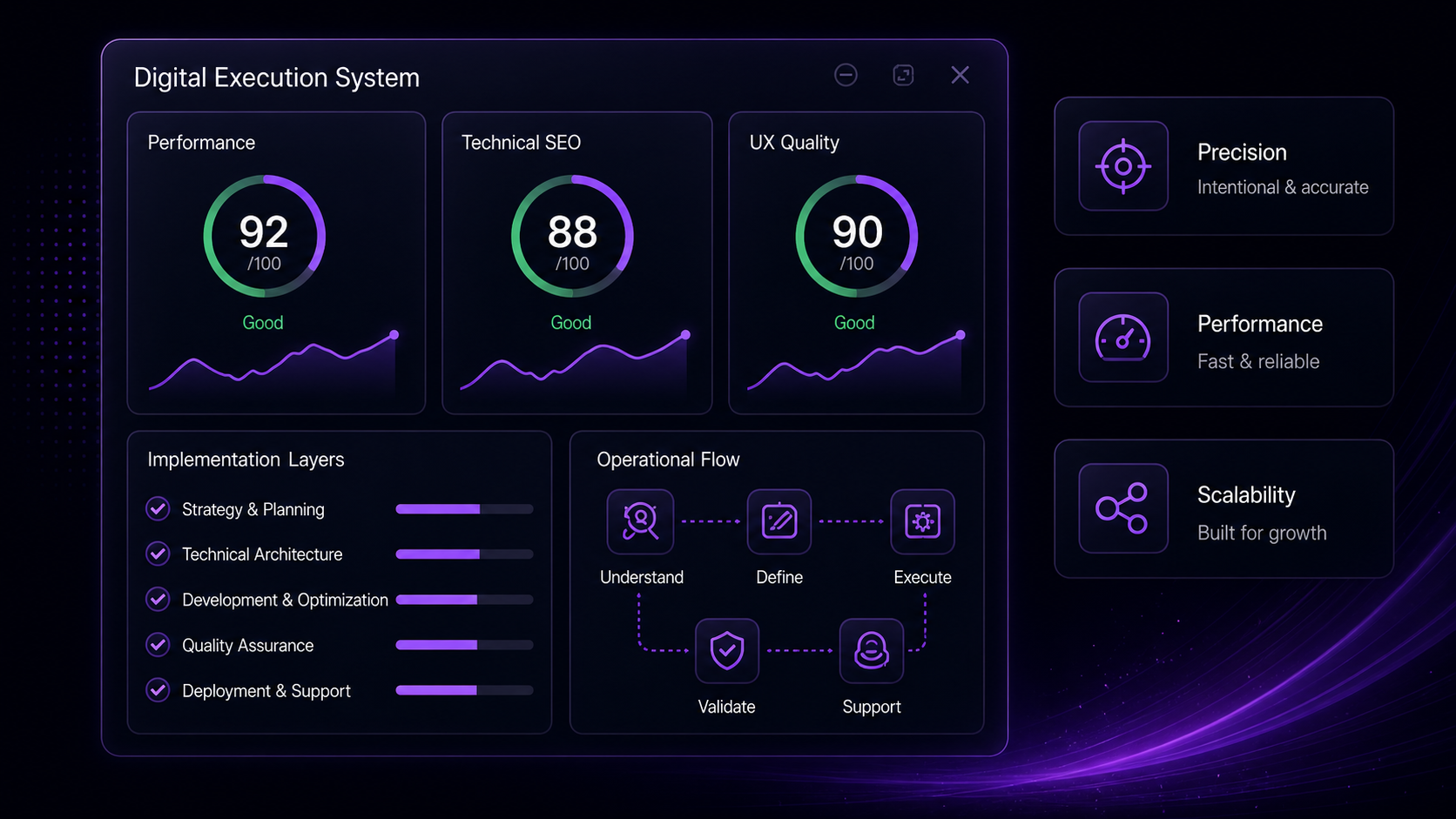Click the Technical SEO chart end point
1456x819 pixels.
[x=686, y=335]
